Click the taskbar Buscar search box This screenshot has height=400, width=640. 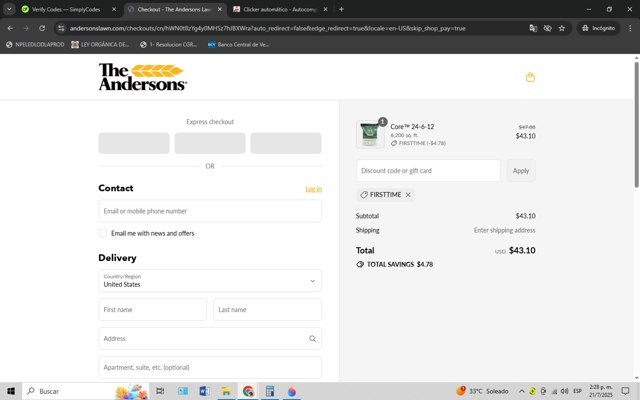coord(86,391)
